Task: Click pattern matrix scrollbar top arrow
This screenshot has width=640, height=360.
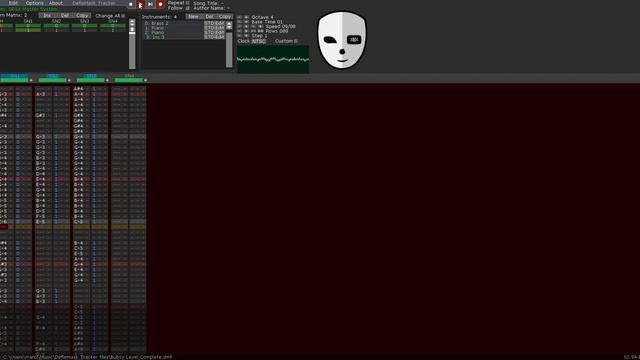Action: tap(132, 22)
